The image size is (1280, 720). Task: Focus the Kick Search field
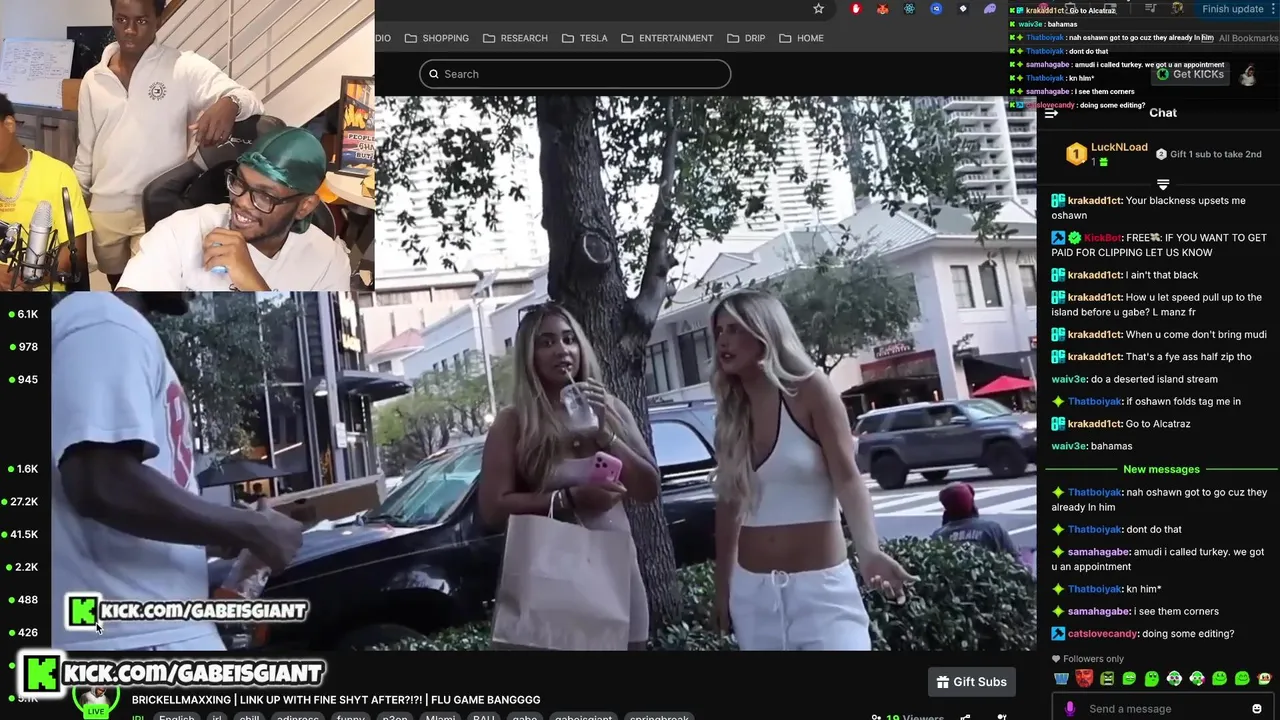coord(575,74)
